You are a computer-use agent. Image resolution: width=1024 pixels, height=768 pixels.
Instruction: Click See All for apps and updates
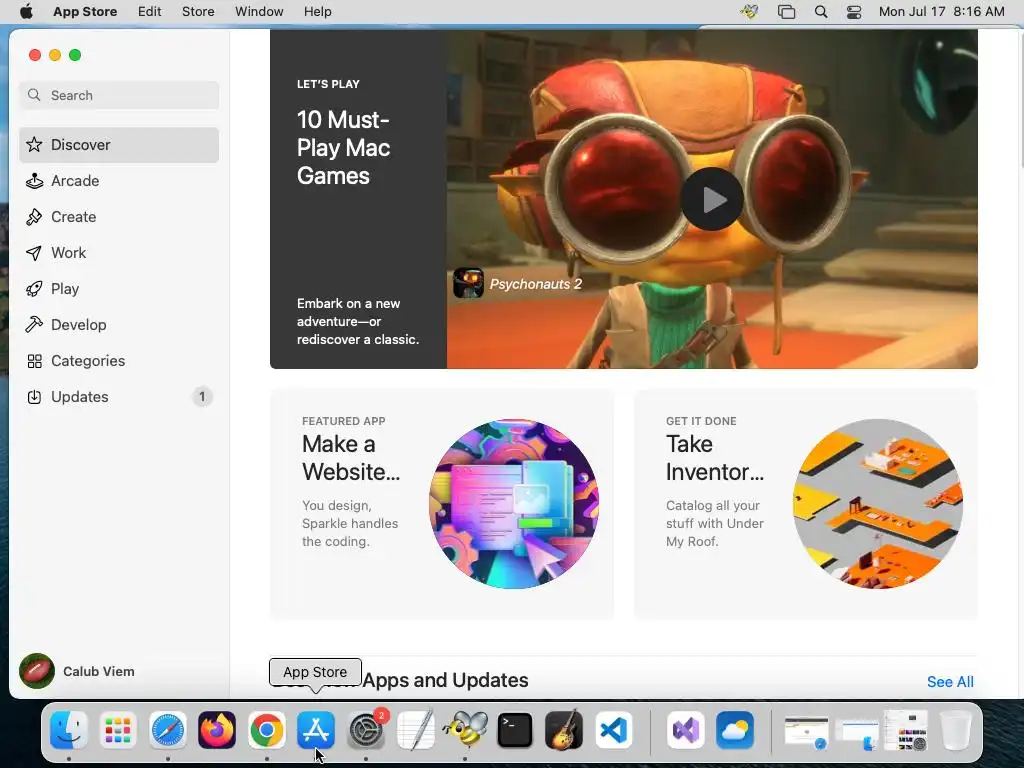[950, 682]
